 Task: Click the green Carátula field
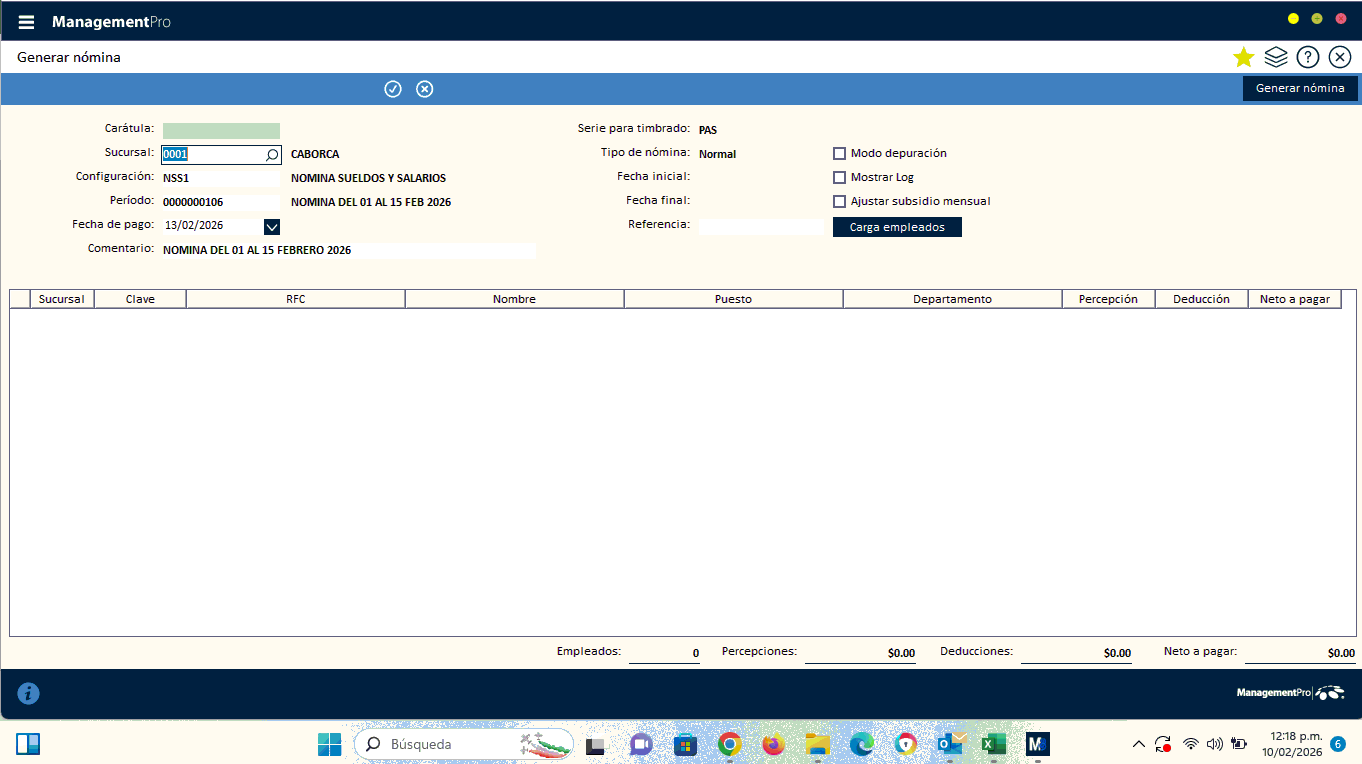[x=221, y=130]
